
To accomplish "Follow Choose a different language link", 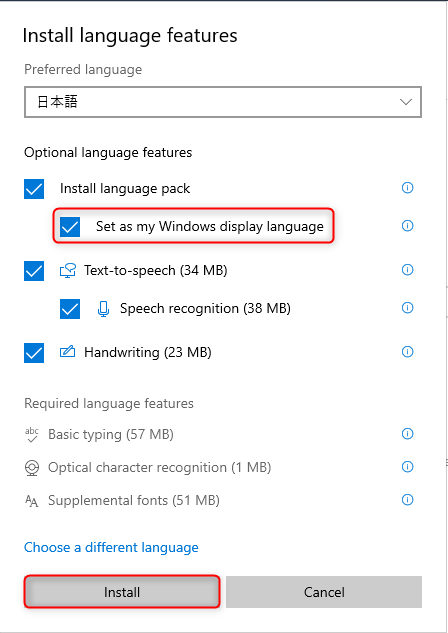I will (x=111, y=547).
